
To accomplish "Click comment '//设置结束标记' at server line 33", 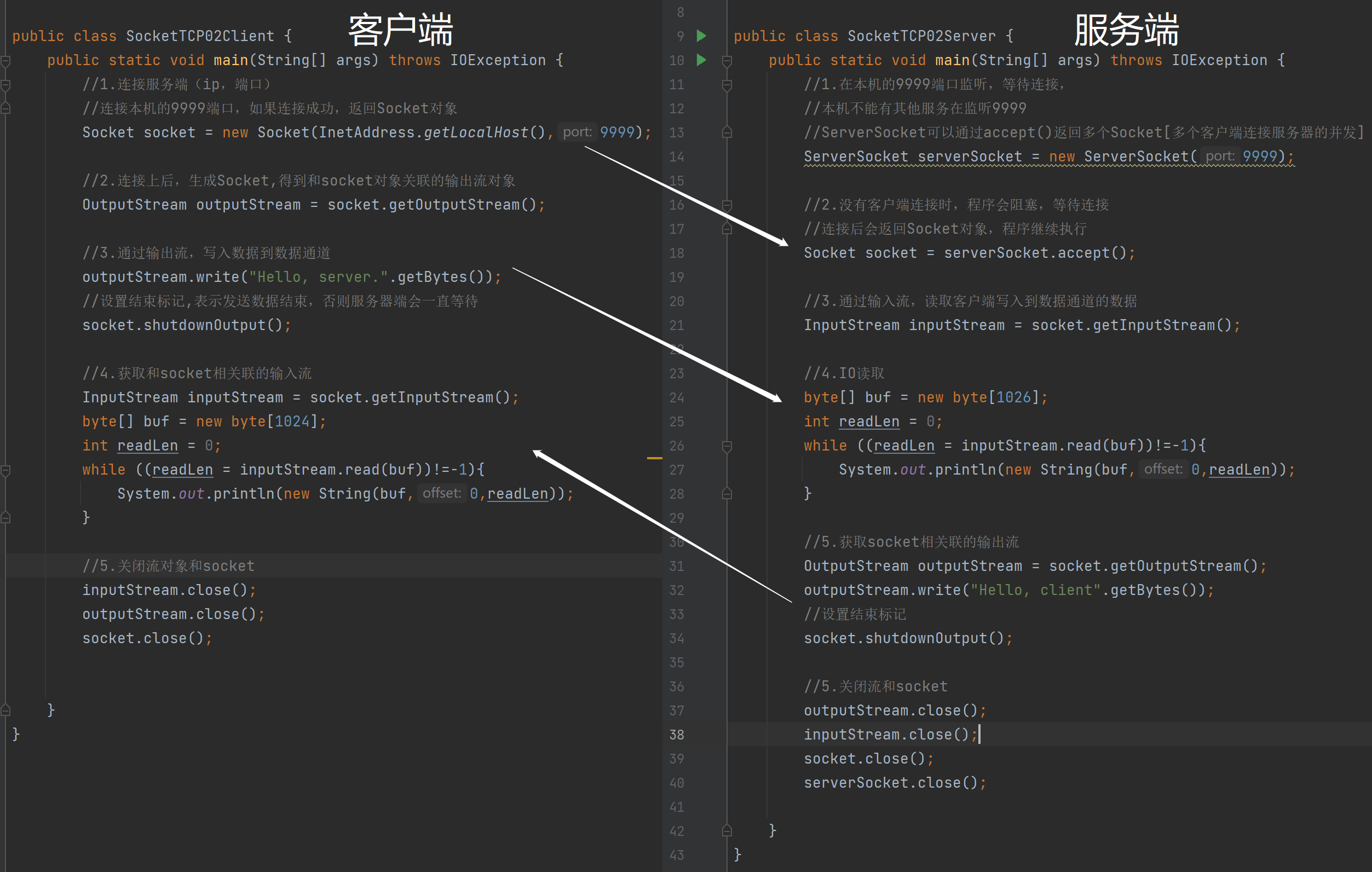I will coord(855,614).
